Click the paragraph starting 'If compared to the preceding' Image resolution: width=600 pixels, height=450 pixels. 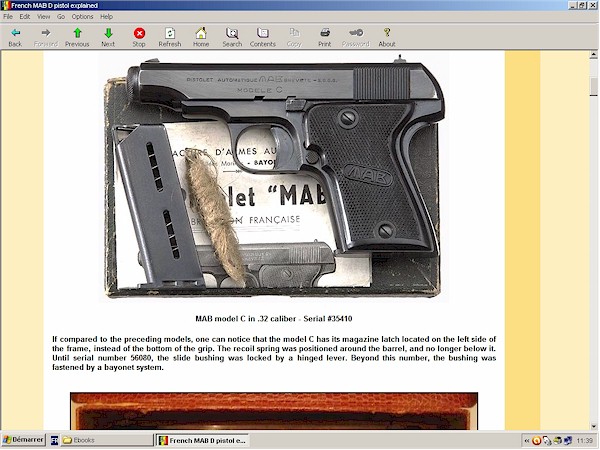(274, 353)
